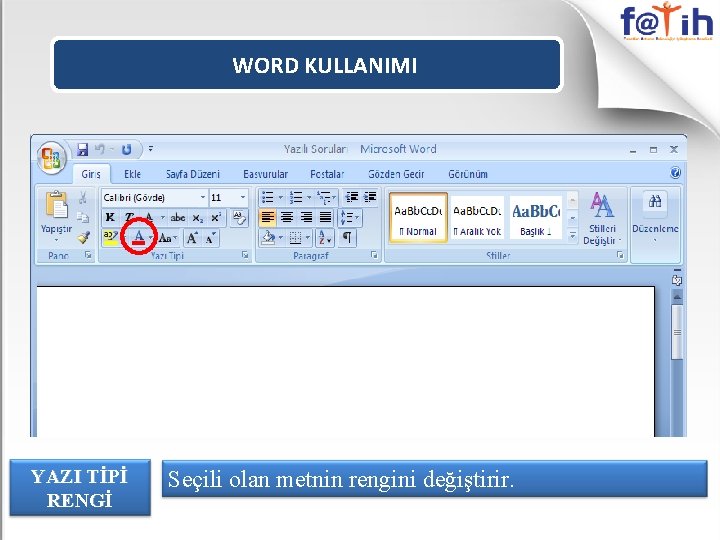Apply the Aralık Yok style
This screenshot has height=540, width=720.
coord(477,218)
